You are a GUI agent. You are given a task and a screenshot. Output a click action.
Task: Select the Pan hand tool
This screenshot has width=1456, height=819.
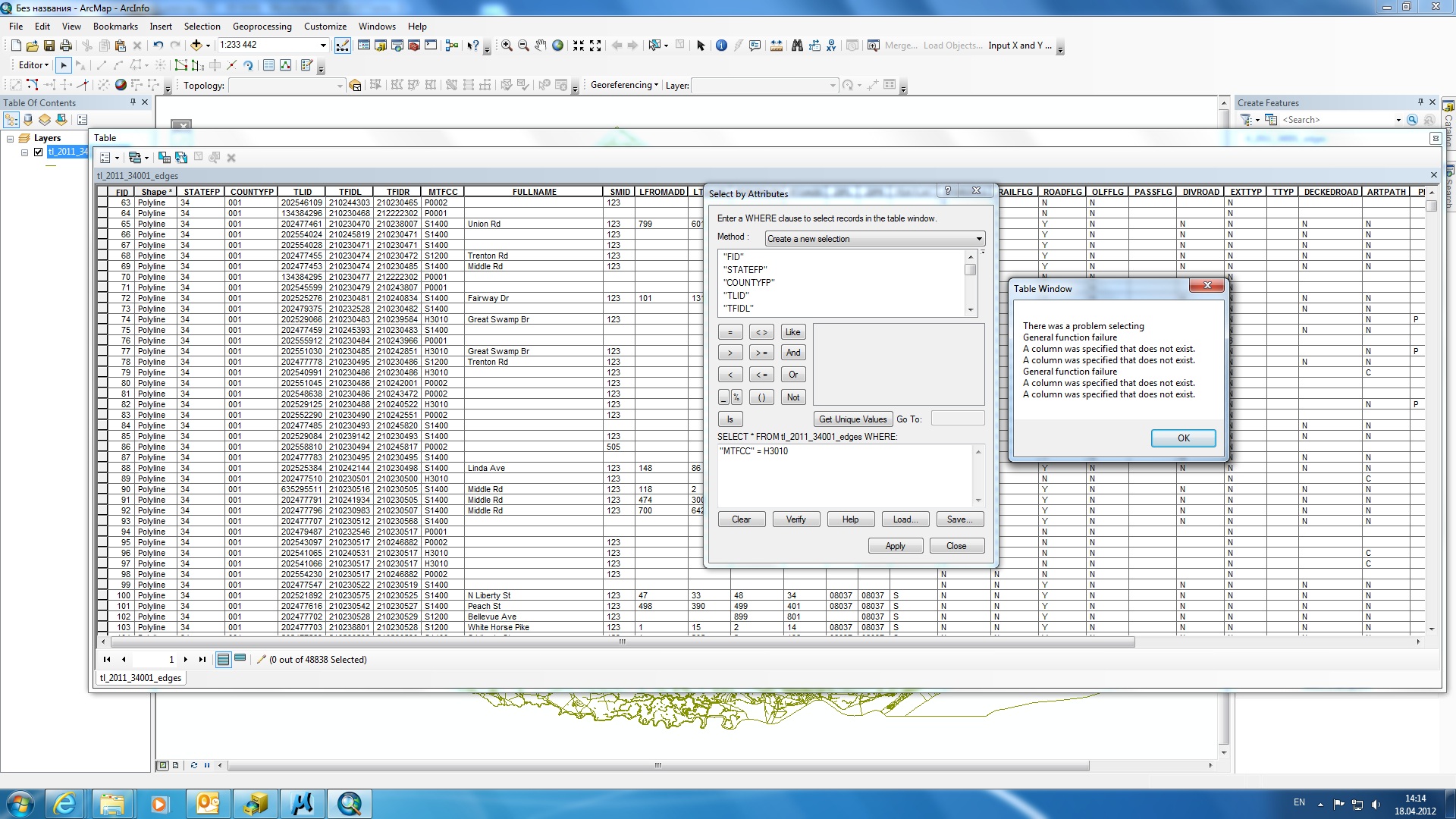(x=540, y=45)
